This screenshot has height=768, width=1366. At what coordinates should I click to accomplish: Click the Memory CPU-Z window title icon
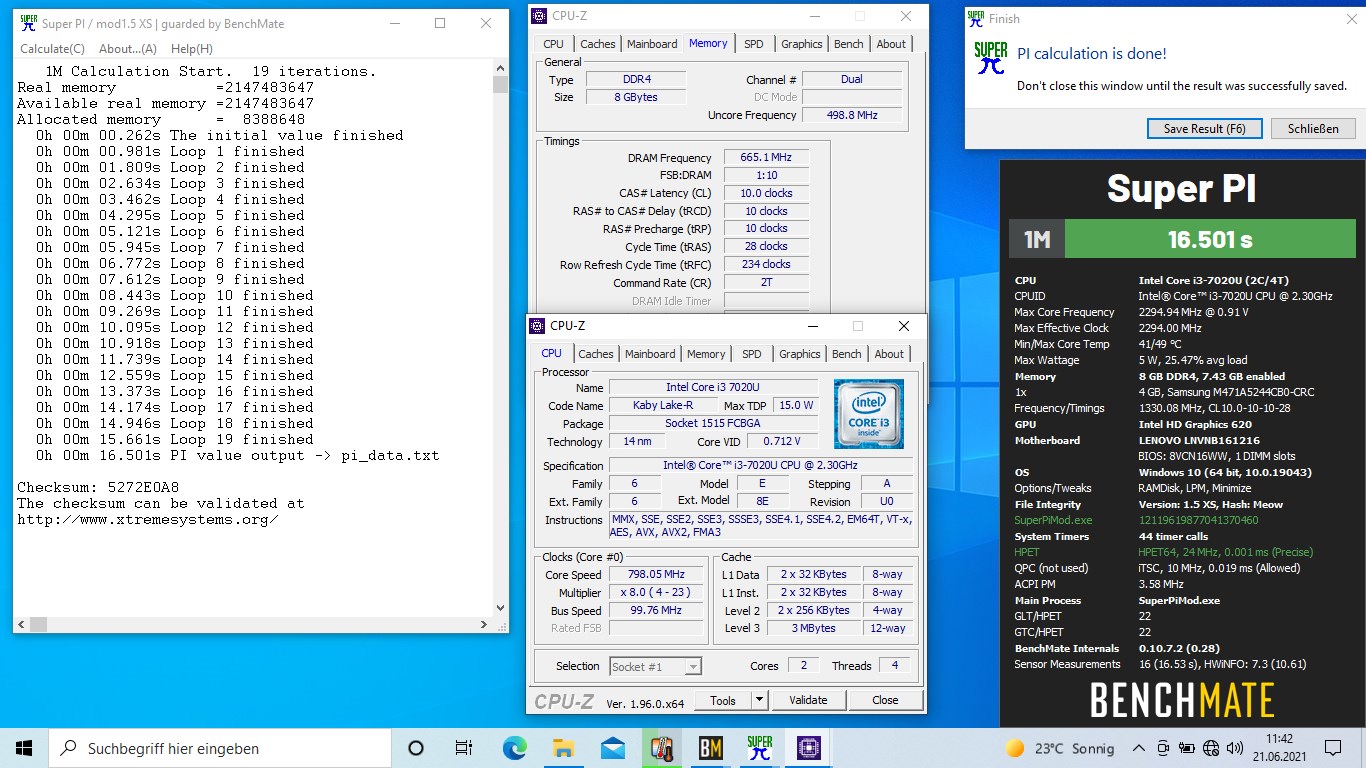[539, 16]
